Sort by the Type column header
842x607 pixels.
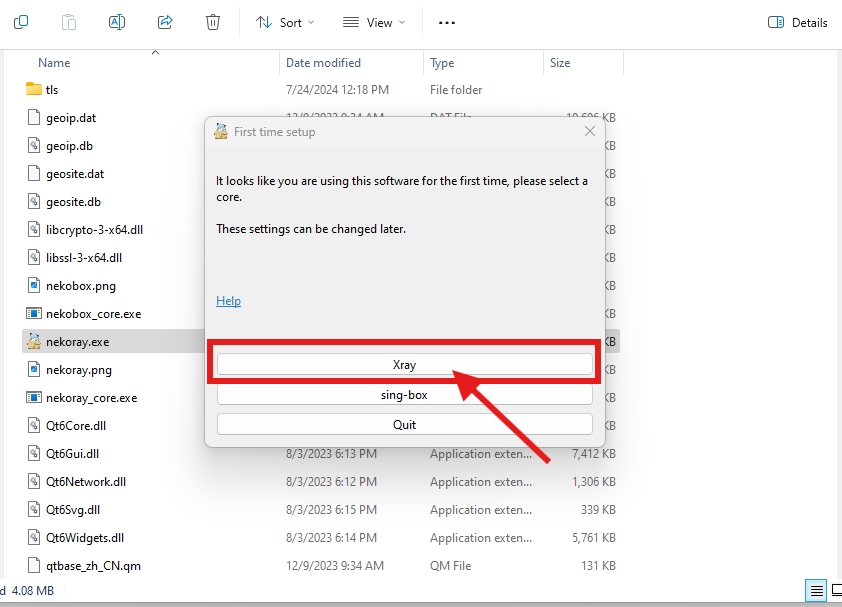point(442,63)
